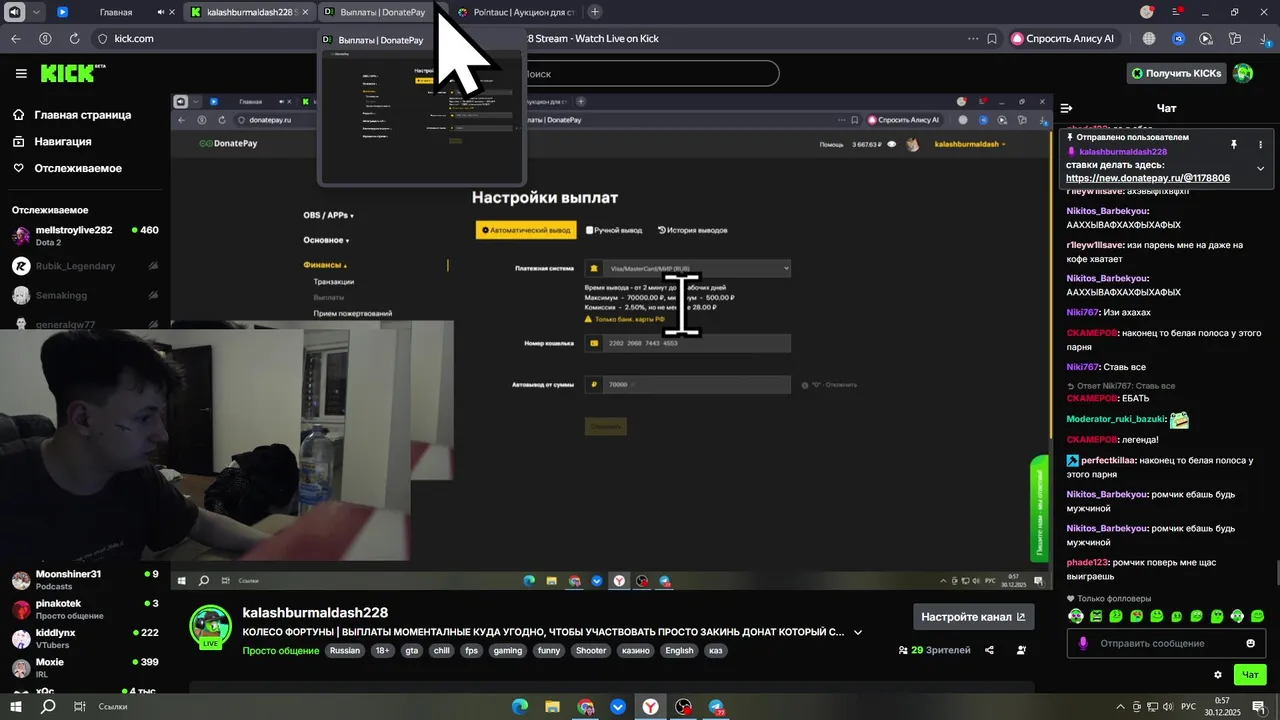
Task: Open chat settings gear icon
Action: coord(1217,675)
